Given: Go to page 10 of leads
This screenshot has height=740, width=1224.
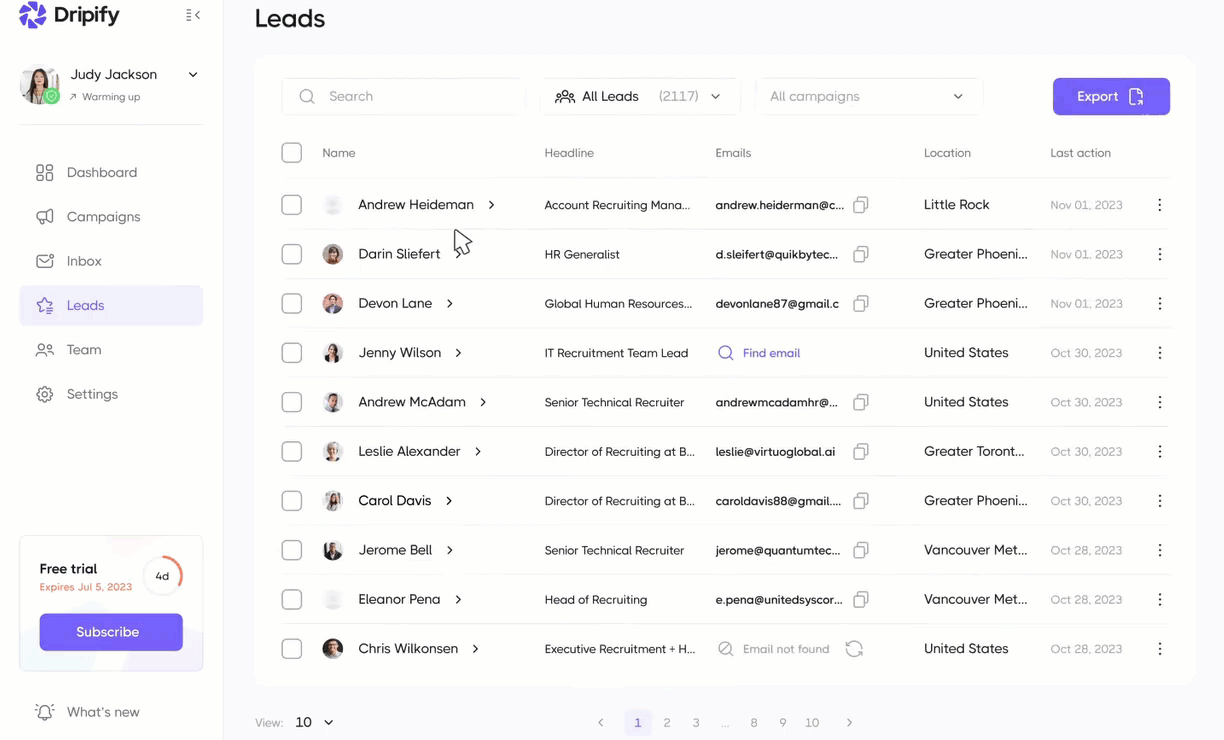Looking at the screenshot, I should tap(812, 722).
